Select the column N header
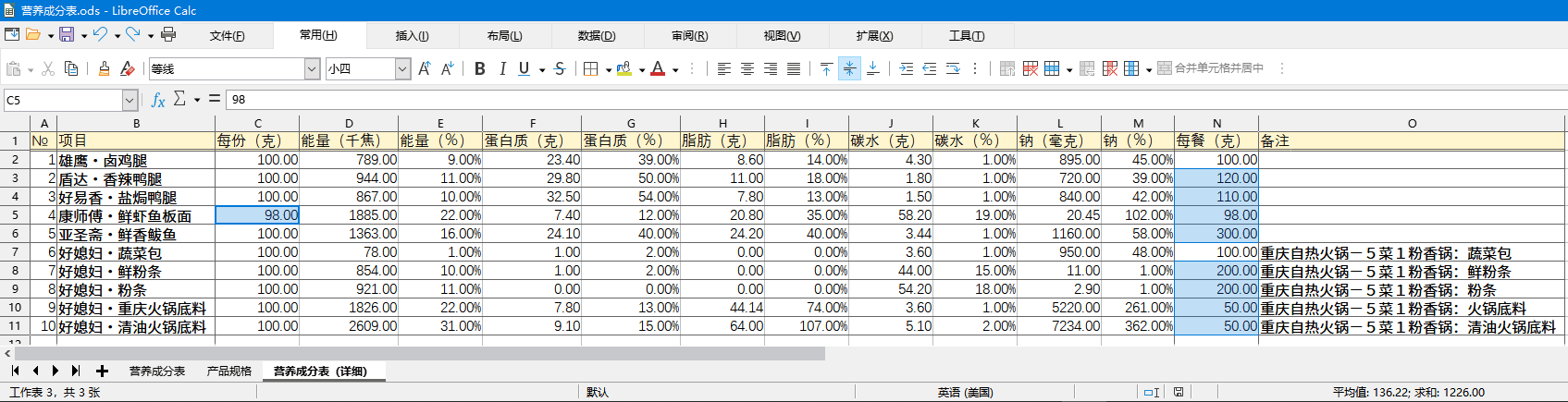This screenshot has width=1568, height=402. [1216, 123]
